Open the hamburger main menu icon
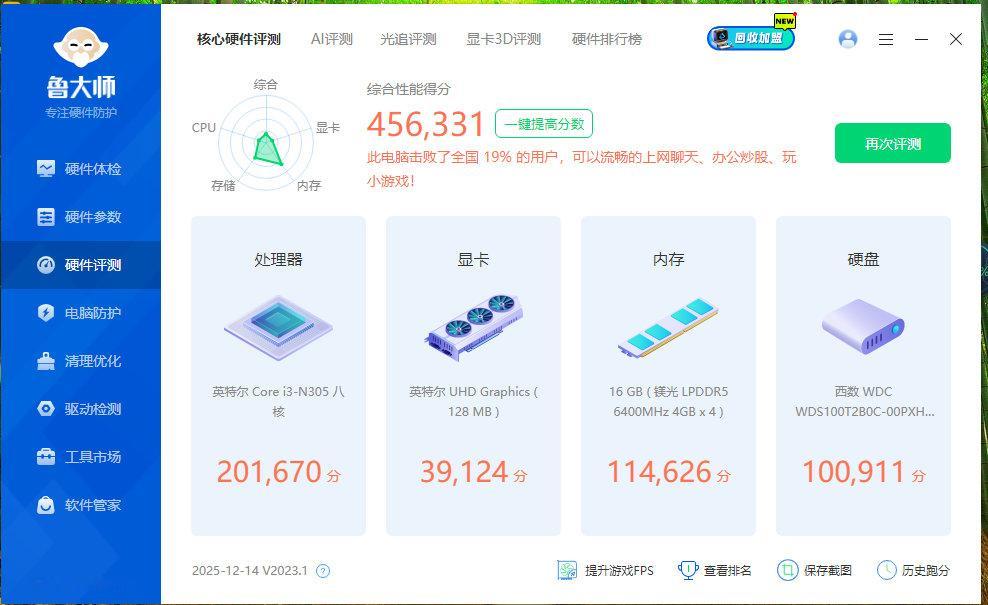The width and height of the screenshot is (988, 605). pos(886,40)
